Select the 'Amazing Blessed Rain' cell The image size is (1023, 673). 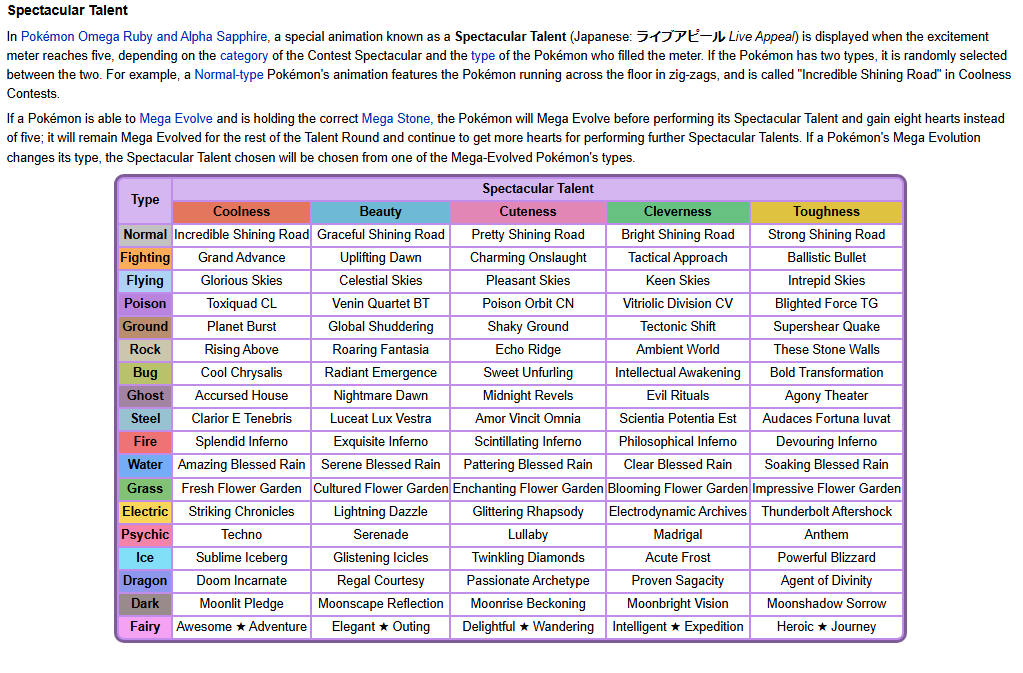241,465
